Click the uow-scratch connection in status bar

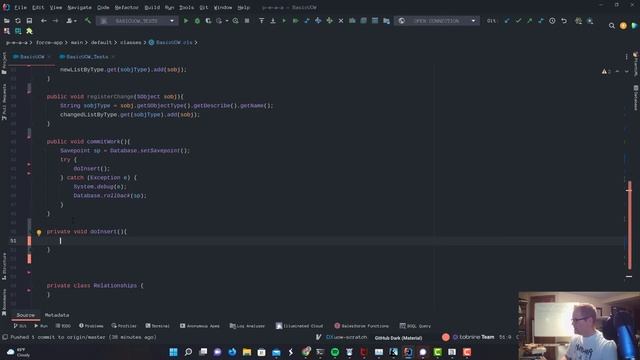pos(346,337)
